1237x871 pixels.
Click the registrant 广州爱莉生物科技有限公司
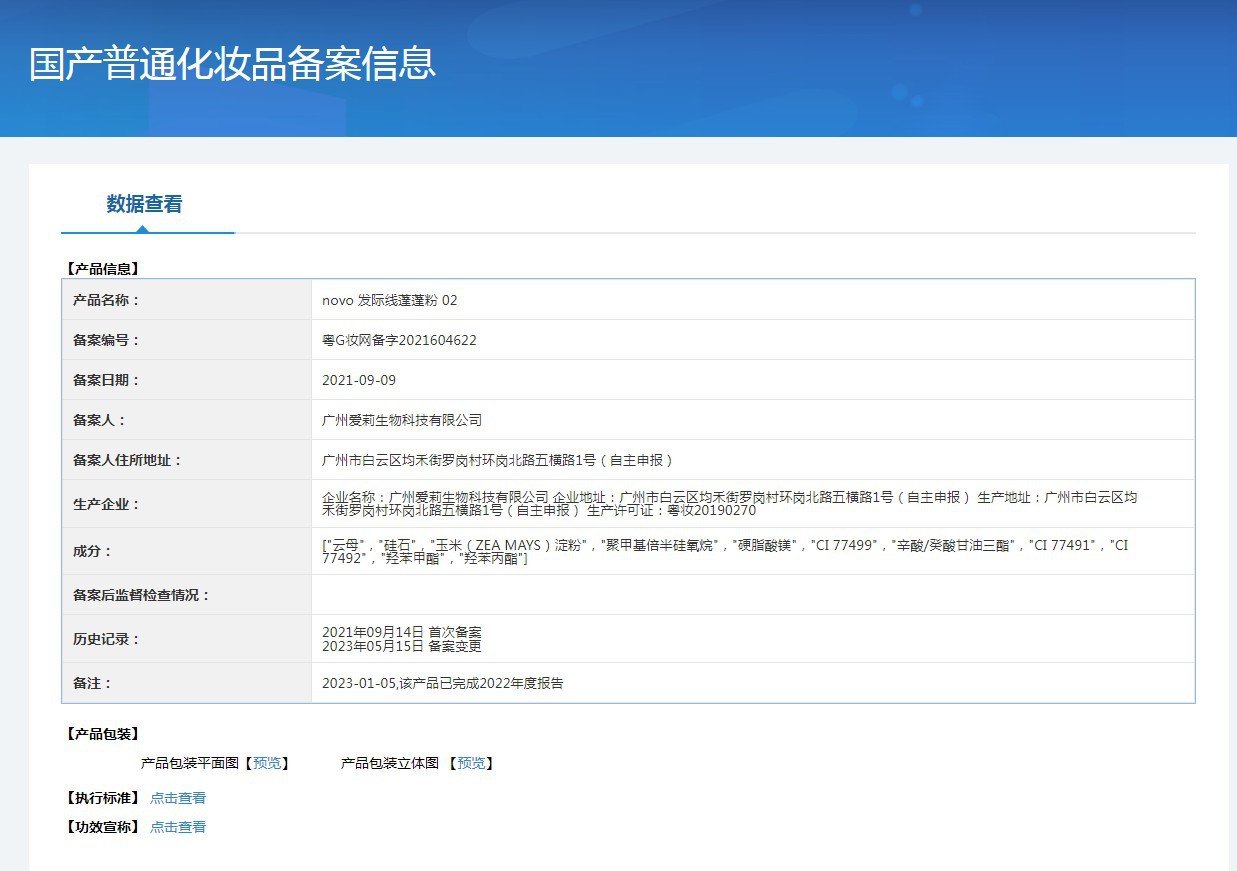point(402,420)
